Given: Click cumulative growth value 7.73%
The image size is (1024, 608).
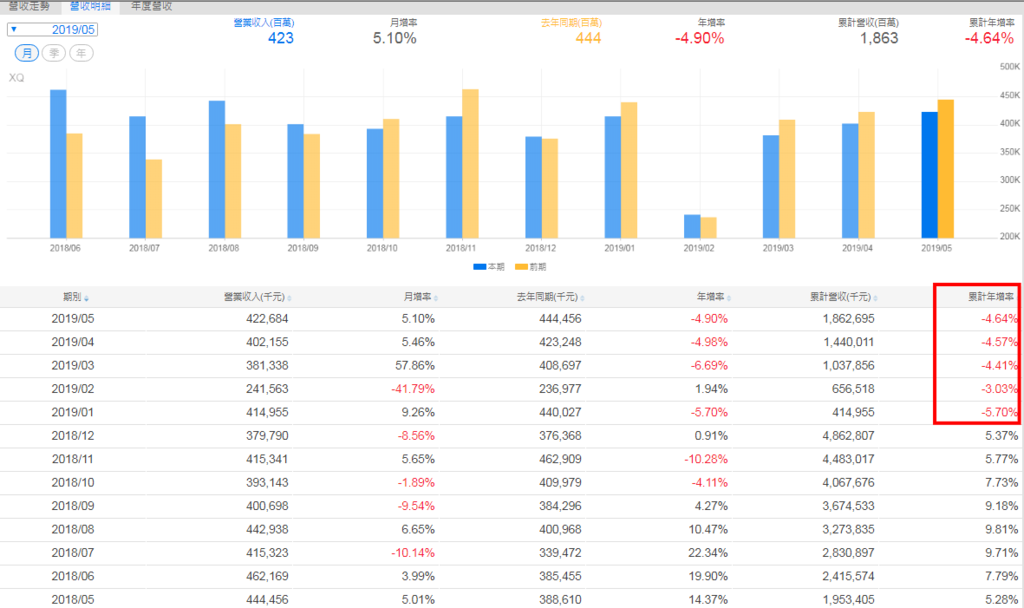Looking at the screenshot, I should tap(1001, 483).
